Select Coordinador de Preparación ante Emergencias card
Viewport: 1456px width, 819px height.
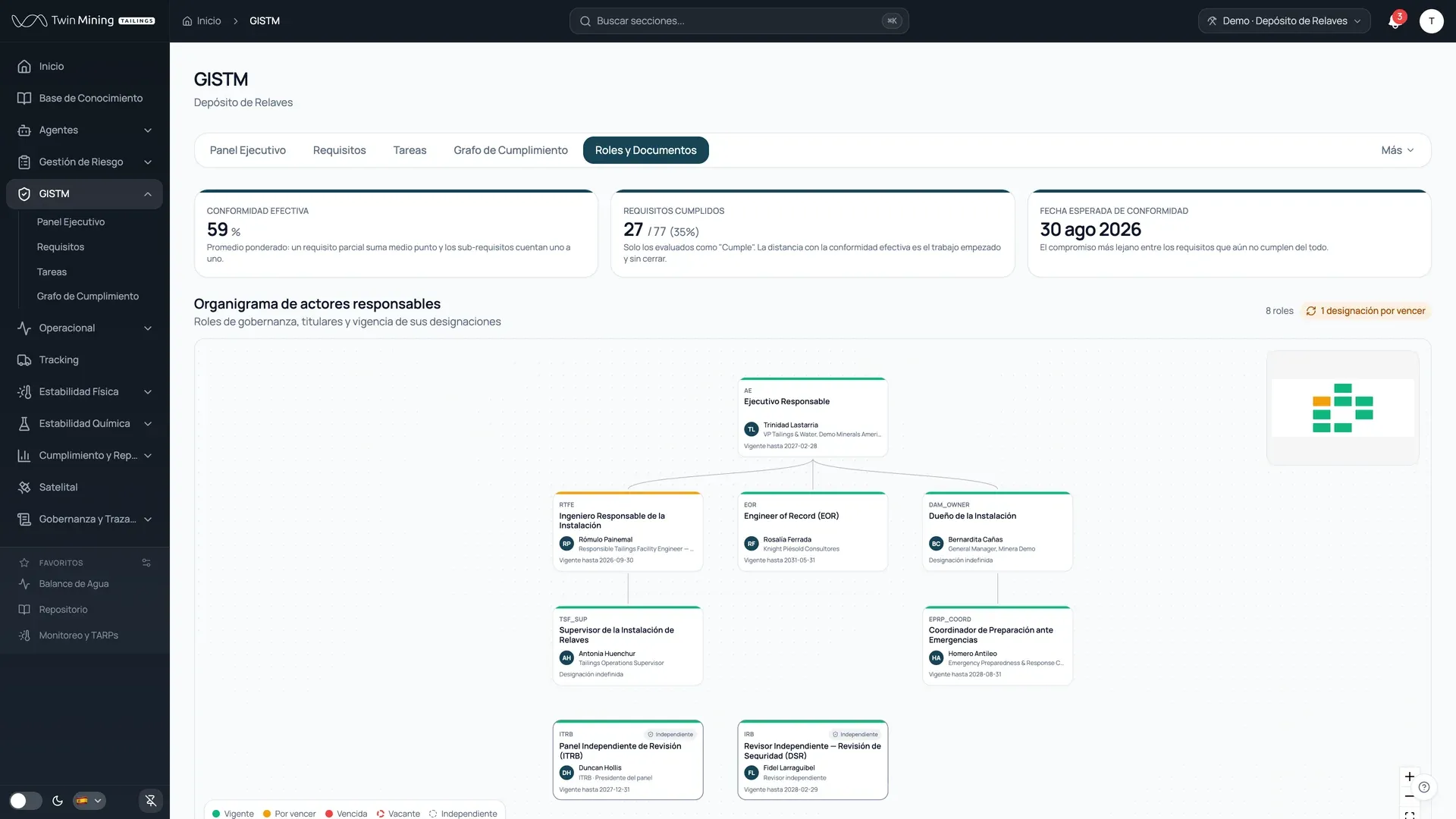(997, 646)
